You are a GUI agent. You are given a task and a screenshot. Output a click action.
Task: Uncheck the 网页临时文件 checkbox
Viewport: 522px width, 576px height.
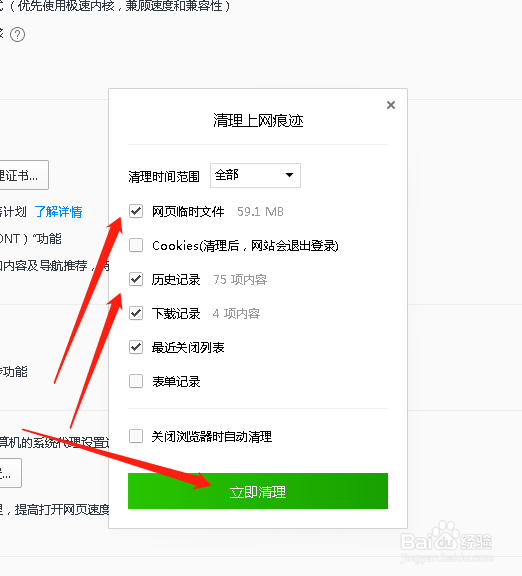136,211
